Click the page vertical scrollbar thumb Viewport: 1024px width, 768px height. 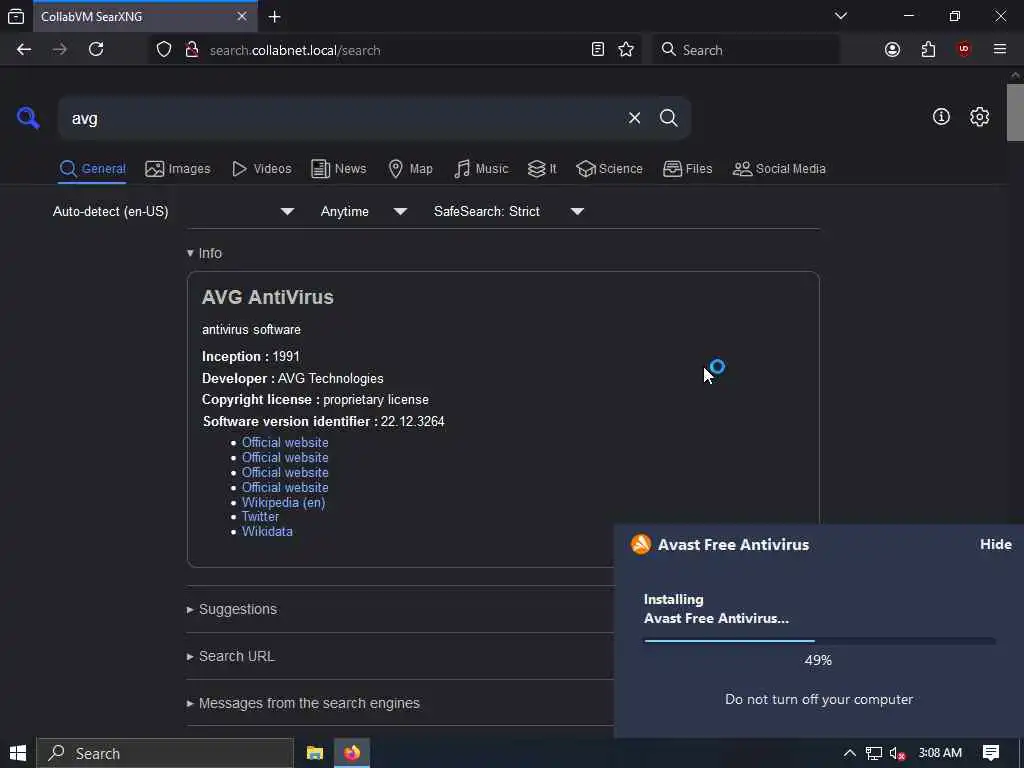click(1015, 112)
